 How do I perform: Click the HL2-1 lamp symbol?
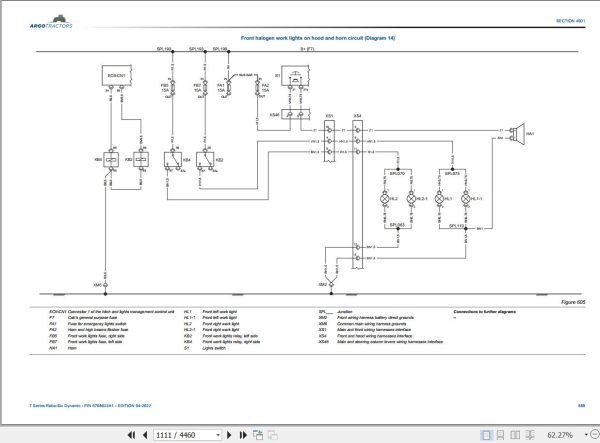[x=411, y=199]
